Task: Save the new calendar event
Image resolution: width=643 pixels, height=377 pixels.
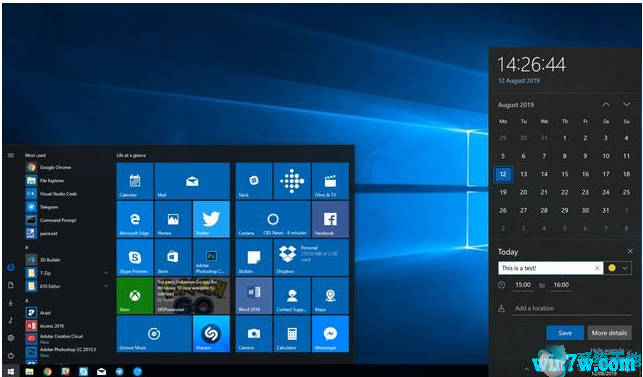Action: click(565, 333)
